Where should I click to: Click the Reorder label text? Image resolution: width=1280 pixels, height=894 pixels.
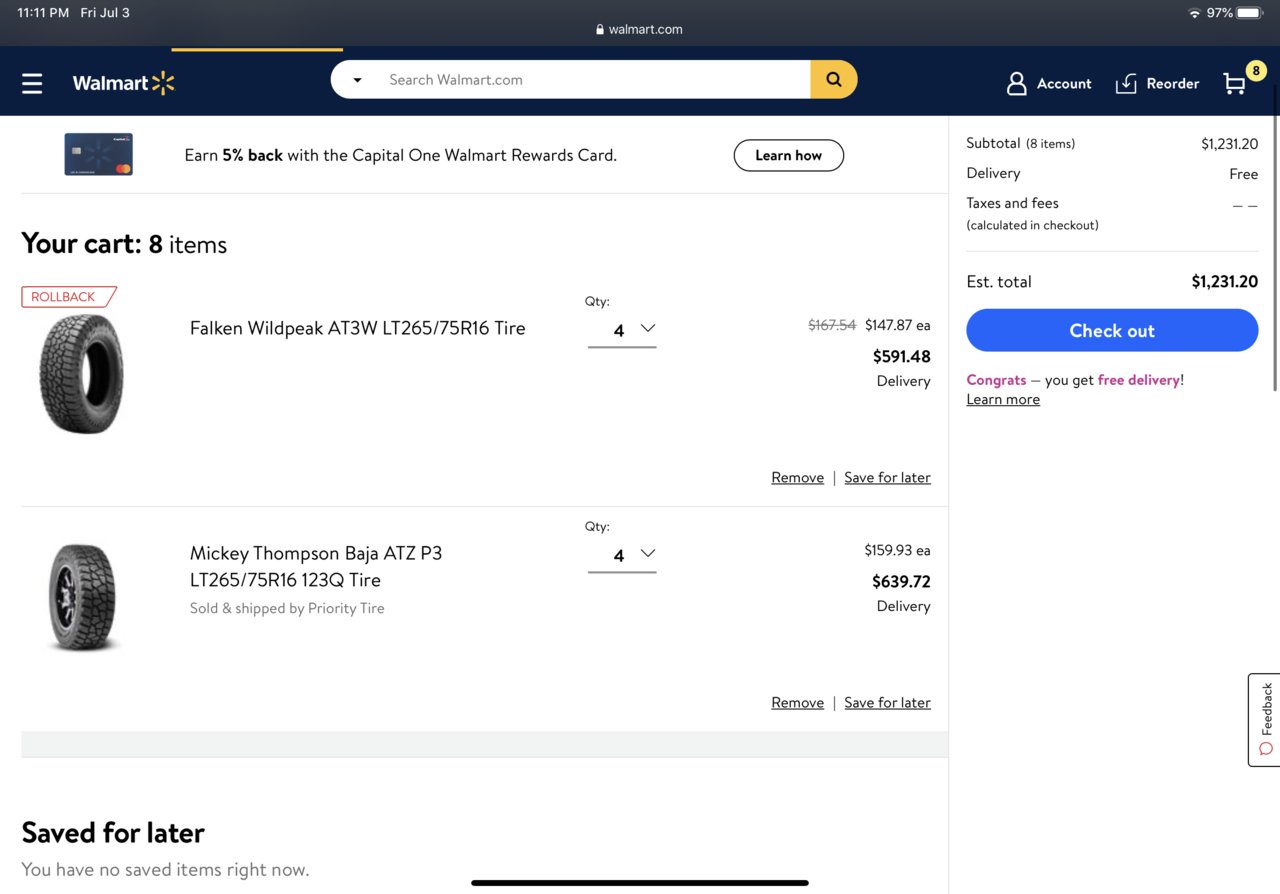pos(1172,83)
